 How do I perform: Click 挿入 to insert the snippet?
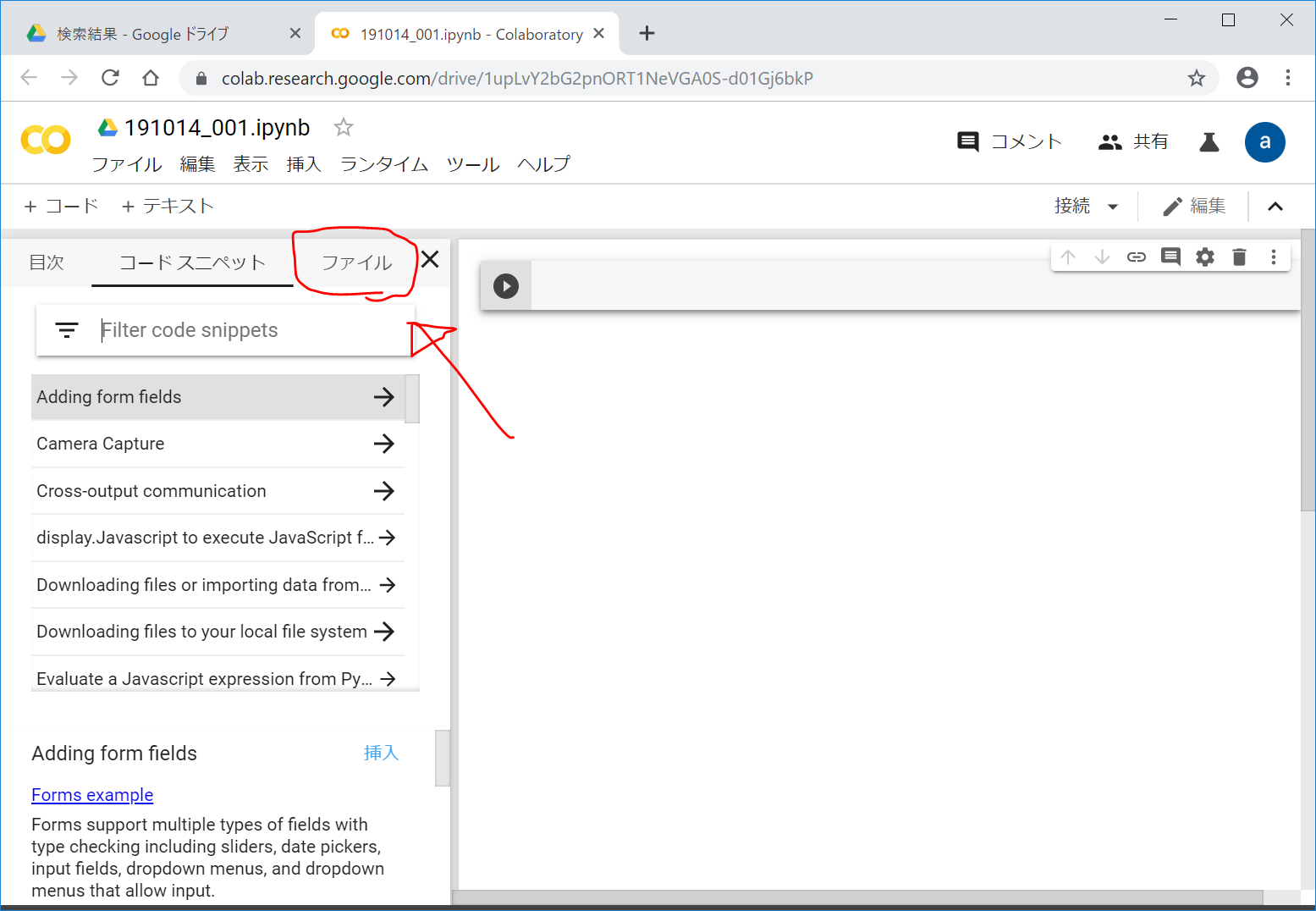381,753
